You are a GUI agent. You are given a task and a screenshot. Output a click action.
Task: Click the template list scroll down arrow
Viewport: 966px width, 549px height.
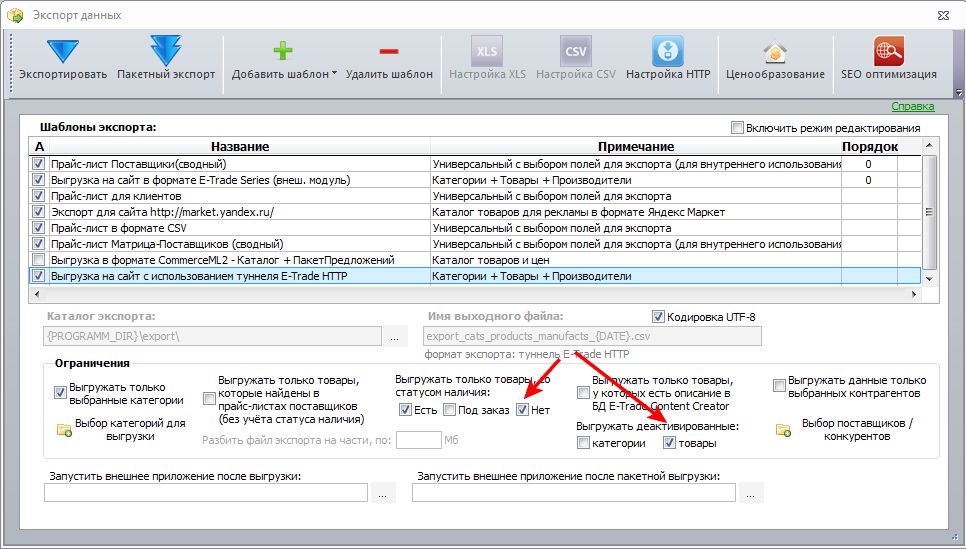[929, 279]
